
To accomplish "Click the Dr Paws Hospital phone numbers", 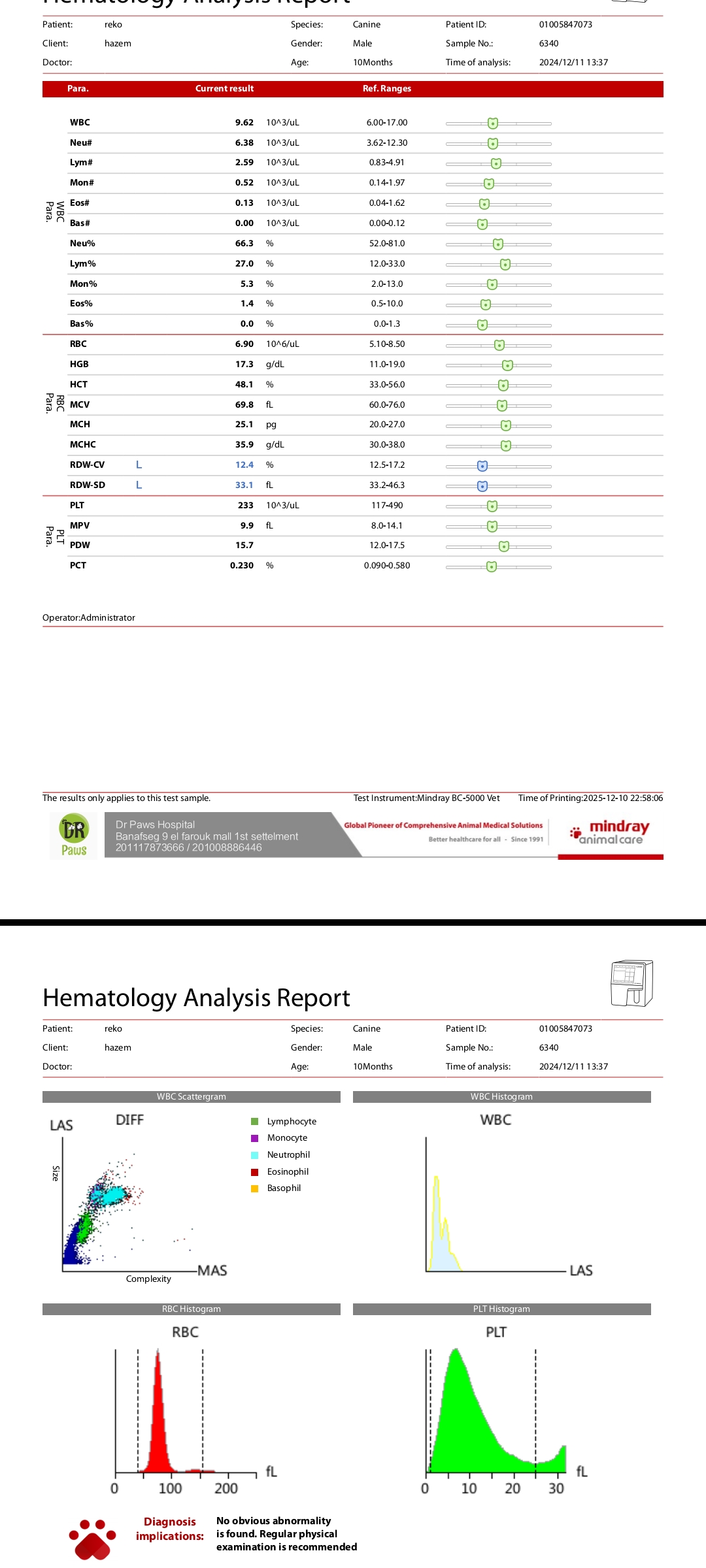I will [x=188, y=847].
